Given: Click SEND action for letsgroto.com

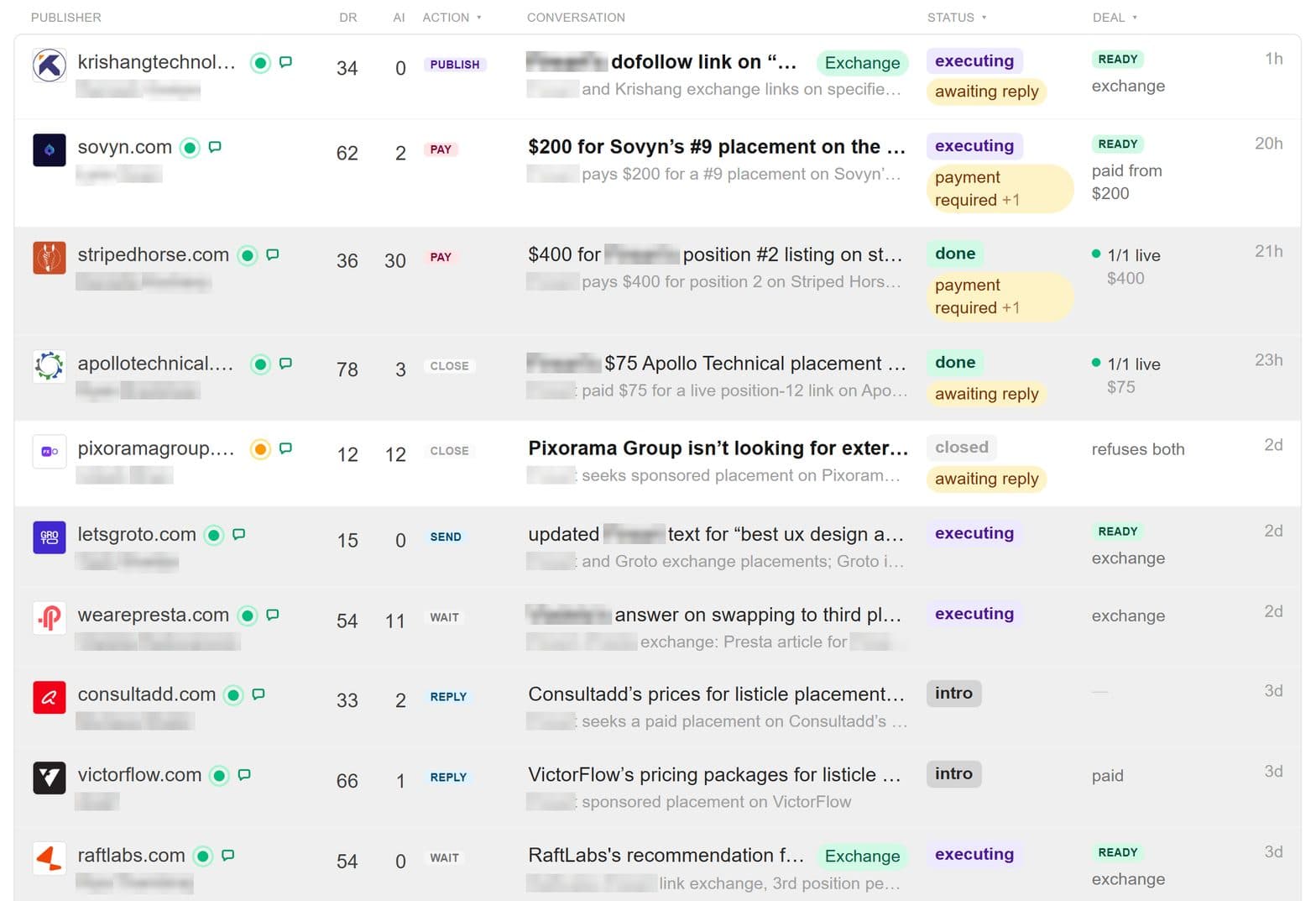Looking at the screenshot, I should pos(446,537).
